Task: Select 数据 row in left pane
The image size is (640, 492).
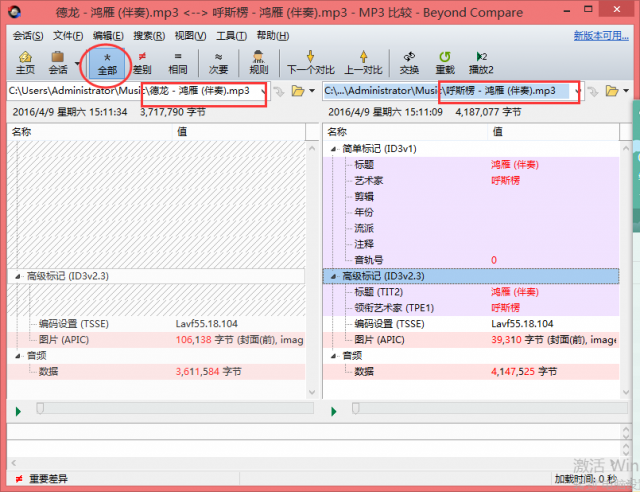Action: click(x=156, y=372)
